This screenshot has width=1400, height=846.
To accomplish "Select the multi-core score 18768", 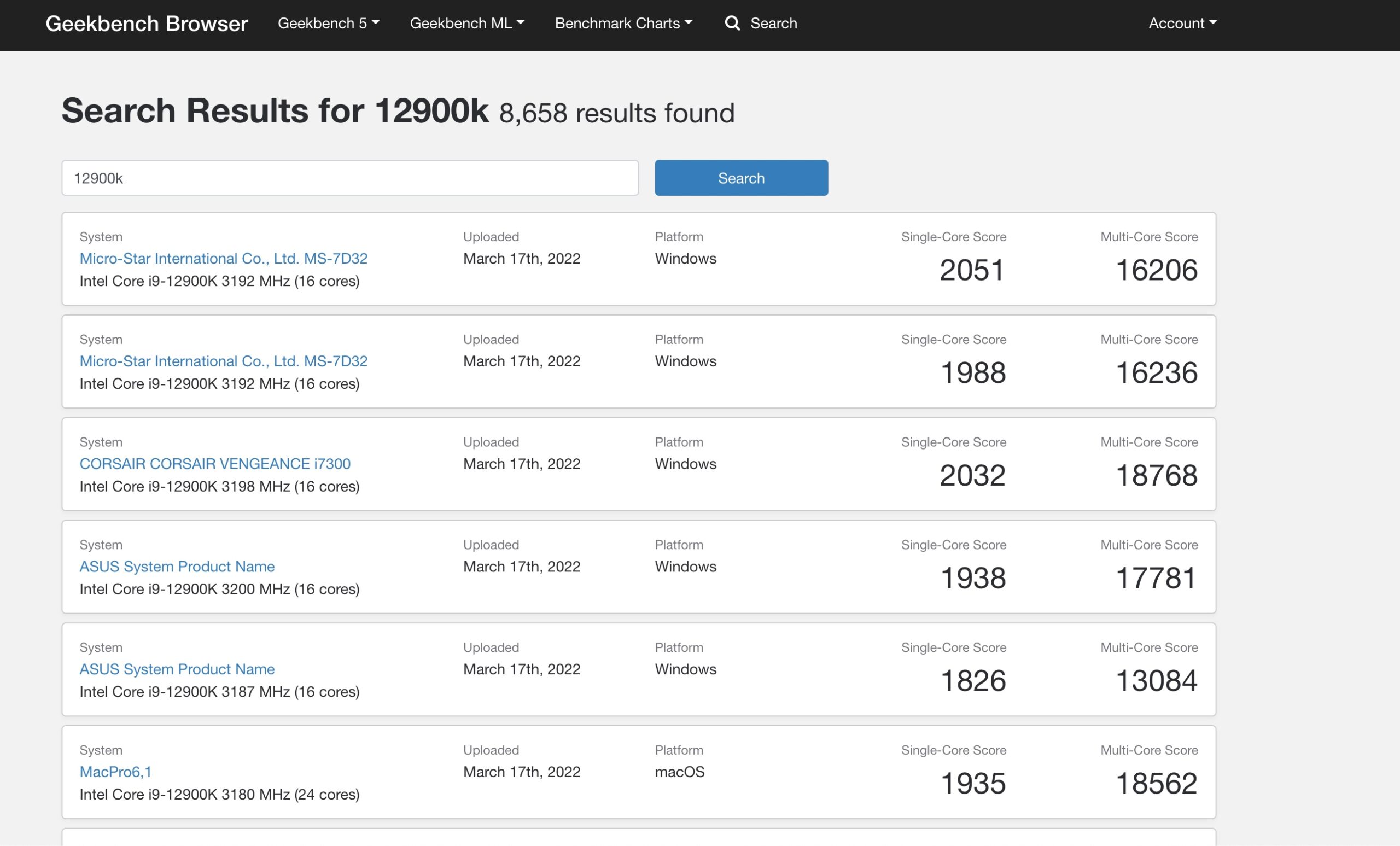I will pos(1156,476).
